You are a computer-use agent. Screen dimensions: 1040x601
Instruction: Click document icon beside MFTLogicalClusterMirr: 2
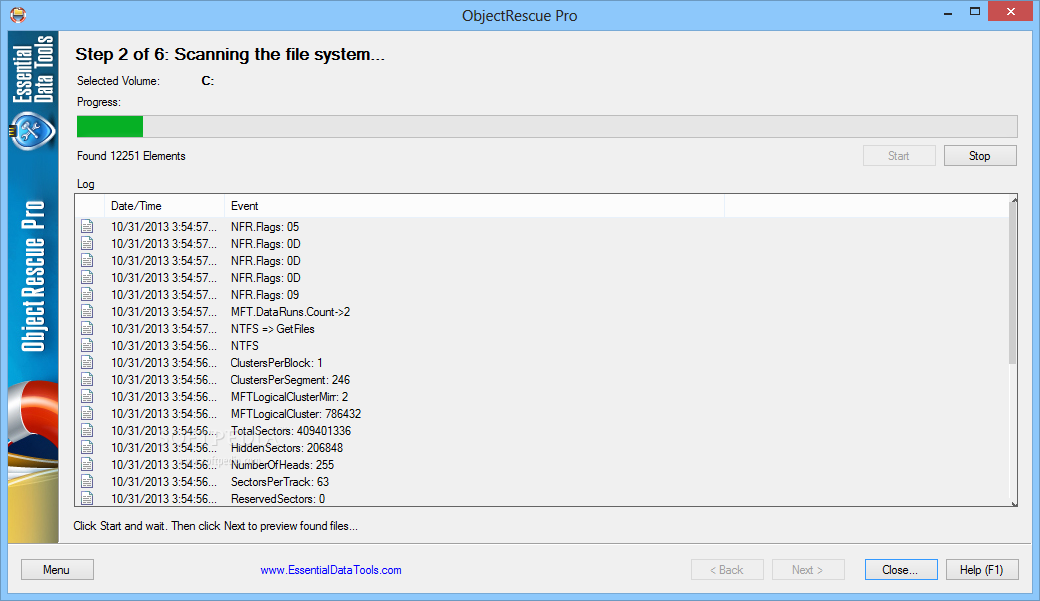click(x=87, y=397)
